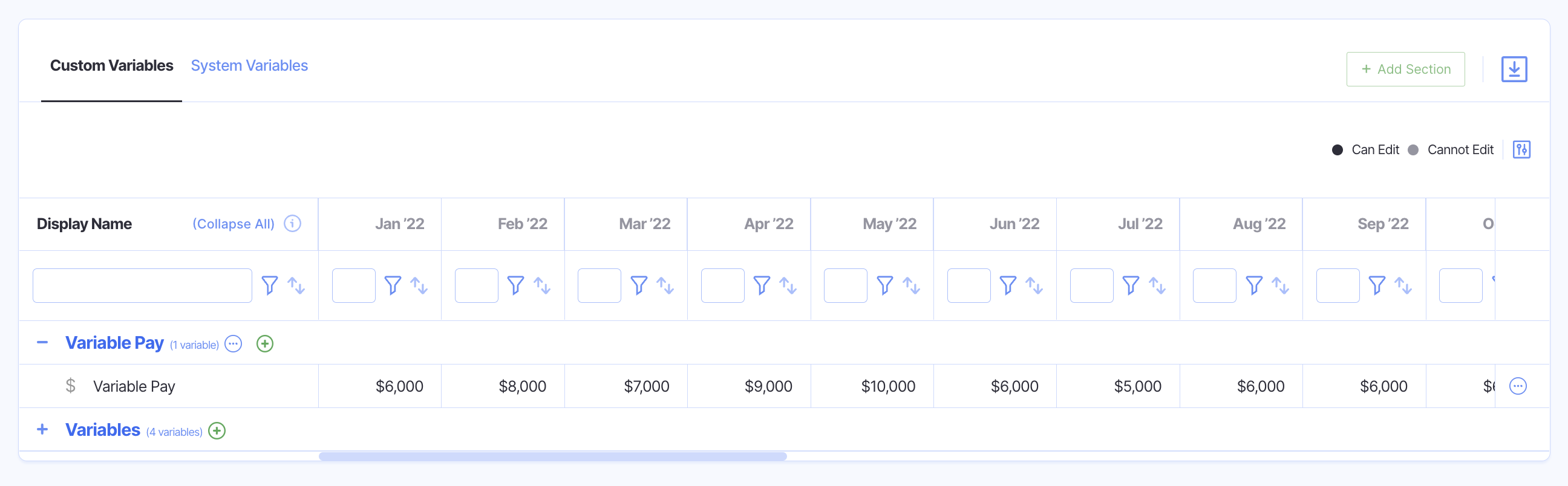Click the info icon beside Collapse All

click(x=293, y=224)
